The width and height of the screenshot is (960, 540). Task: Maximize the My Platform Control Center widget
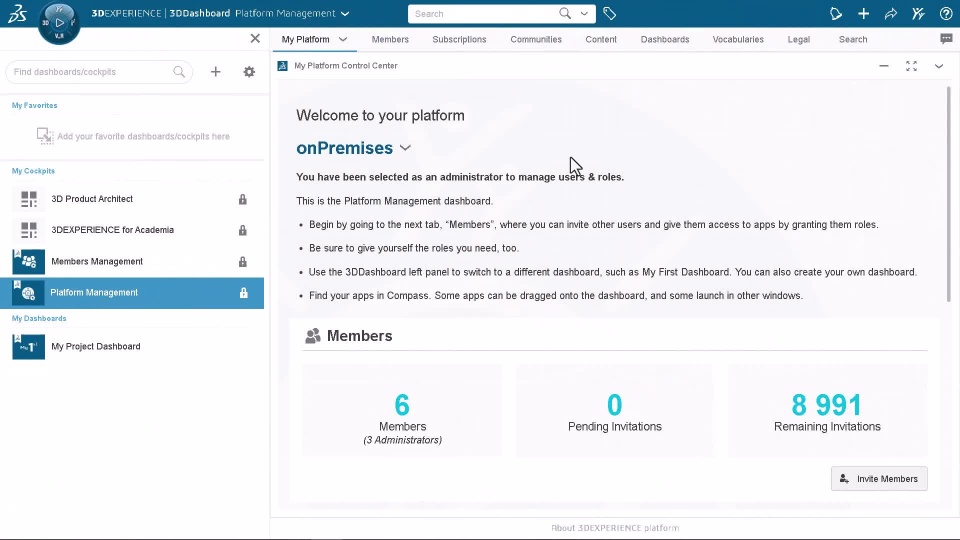[x=911, y=66]
